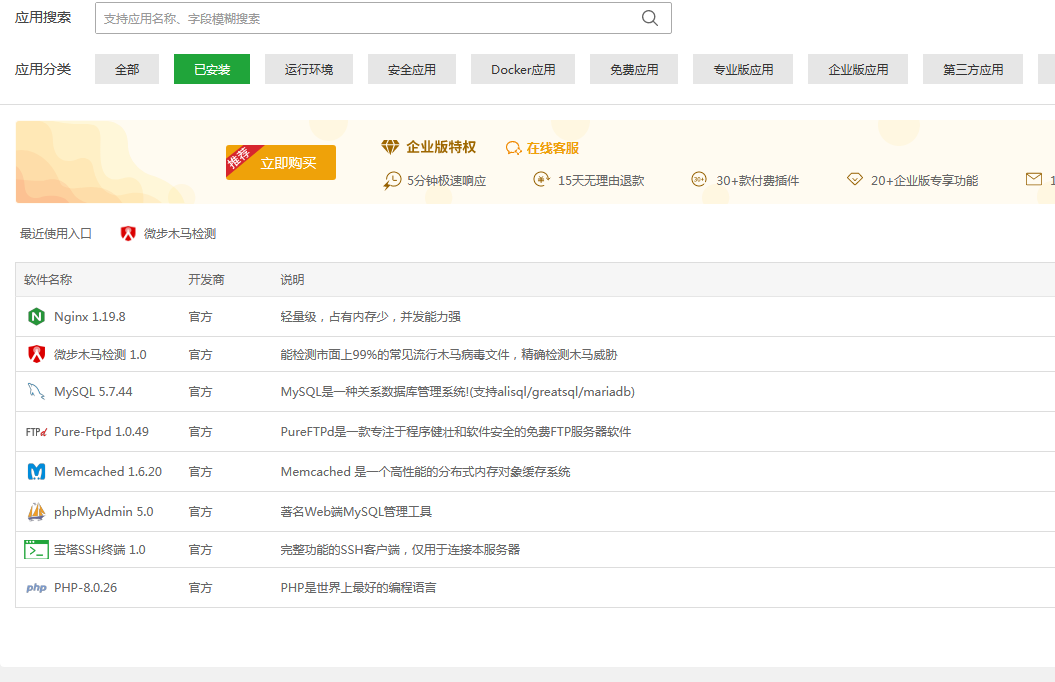Show the 专业版应用 category
The height and width of the screenshot is (682, 1055).
pyautogui.click(x=743, y=69)
